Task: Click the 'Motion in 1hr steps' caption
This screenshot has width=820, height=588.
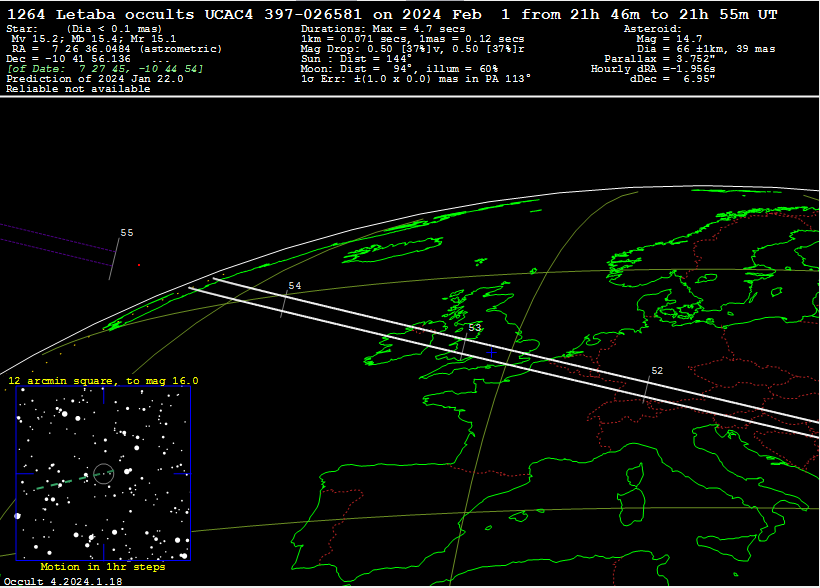Action: click(102, 567)
